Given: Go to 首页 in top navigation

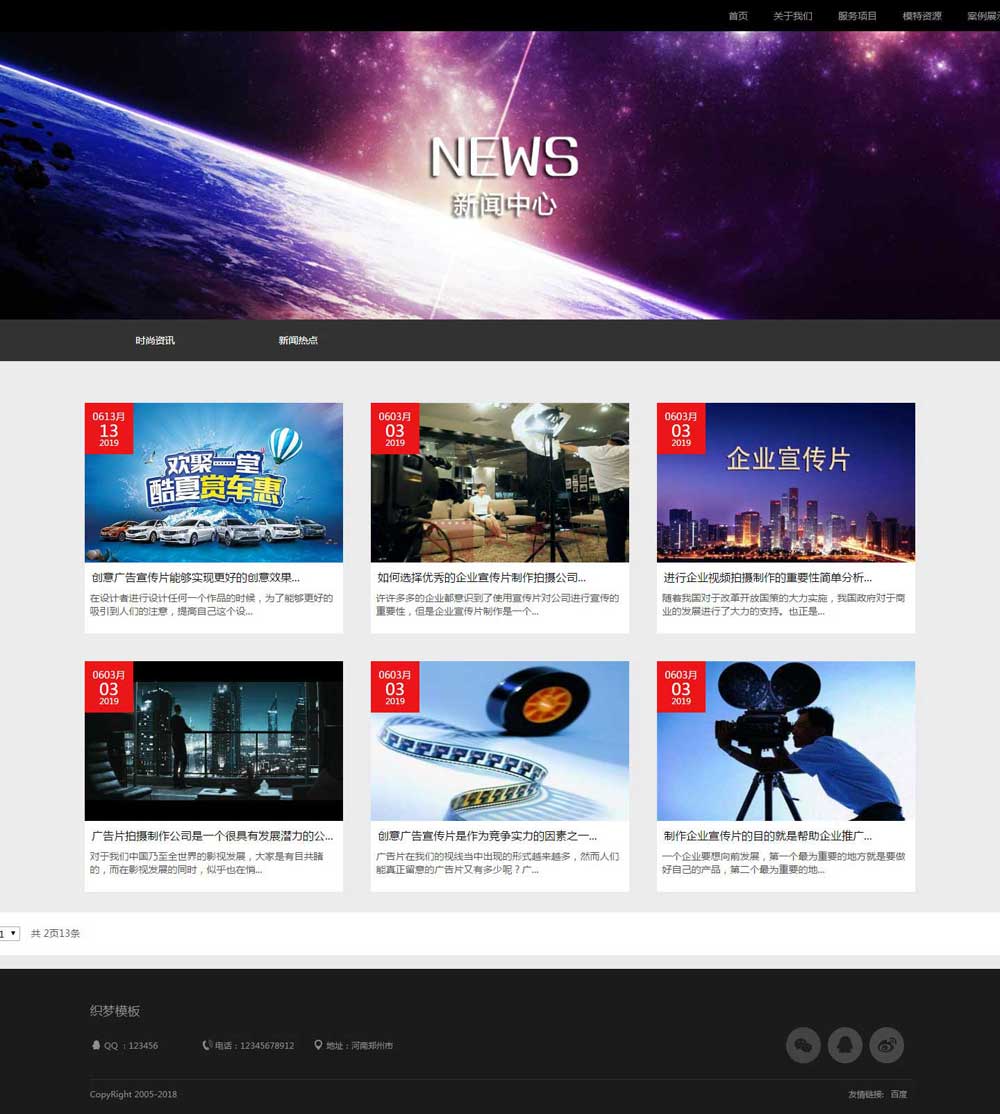Looking at the screenshot, I should [x=738, y=16].
